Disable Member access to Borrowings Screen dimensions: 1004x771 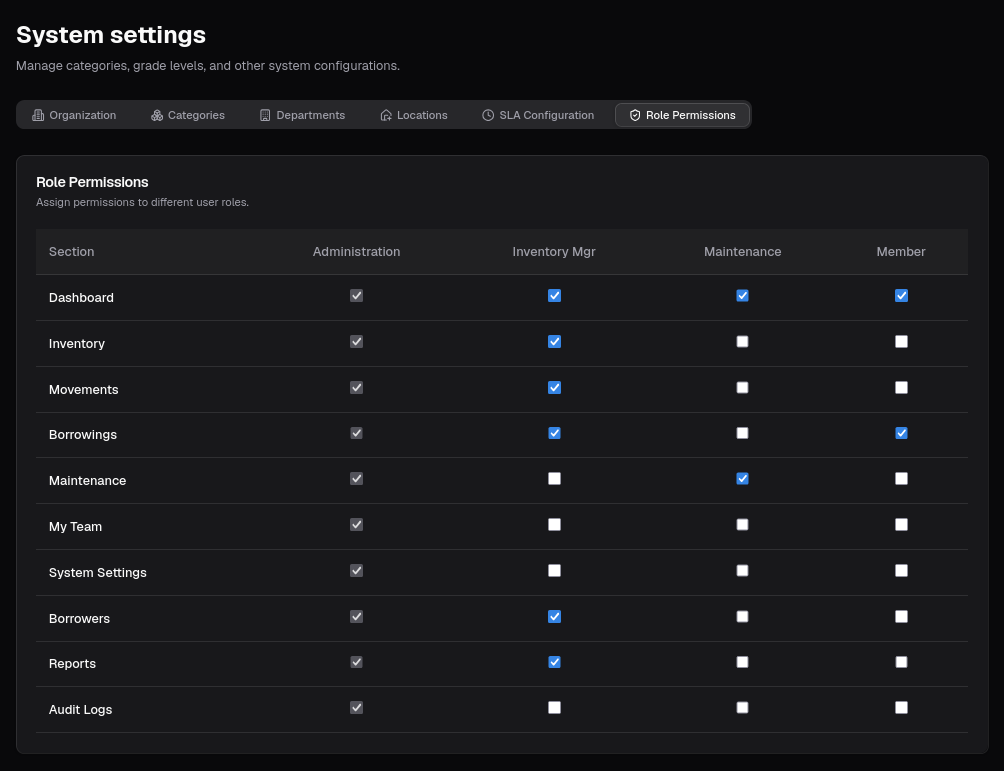[x=901, y=433]
